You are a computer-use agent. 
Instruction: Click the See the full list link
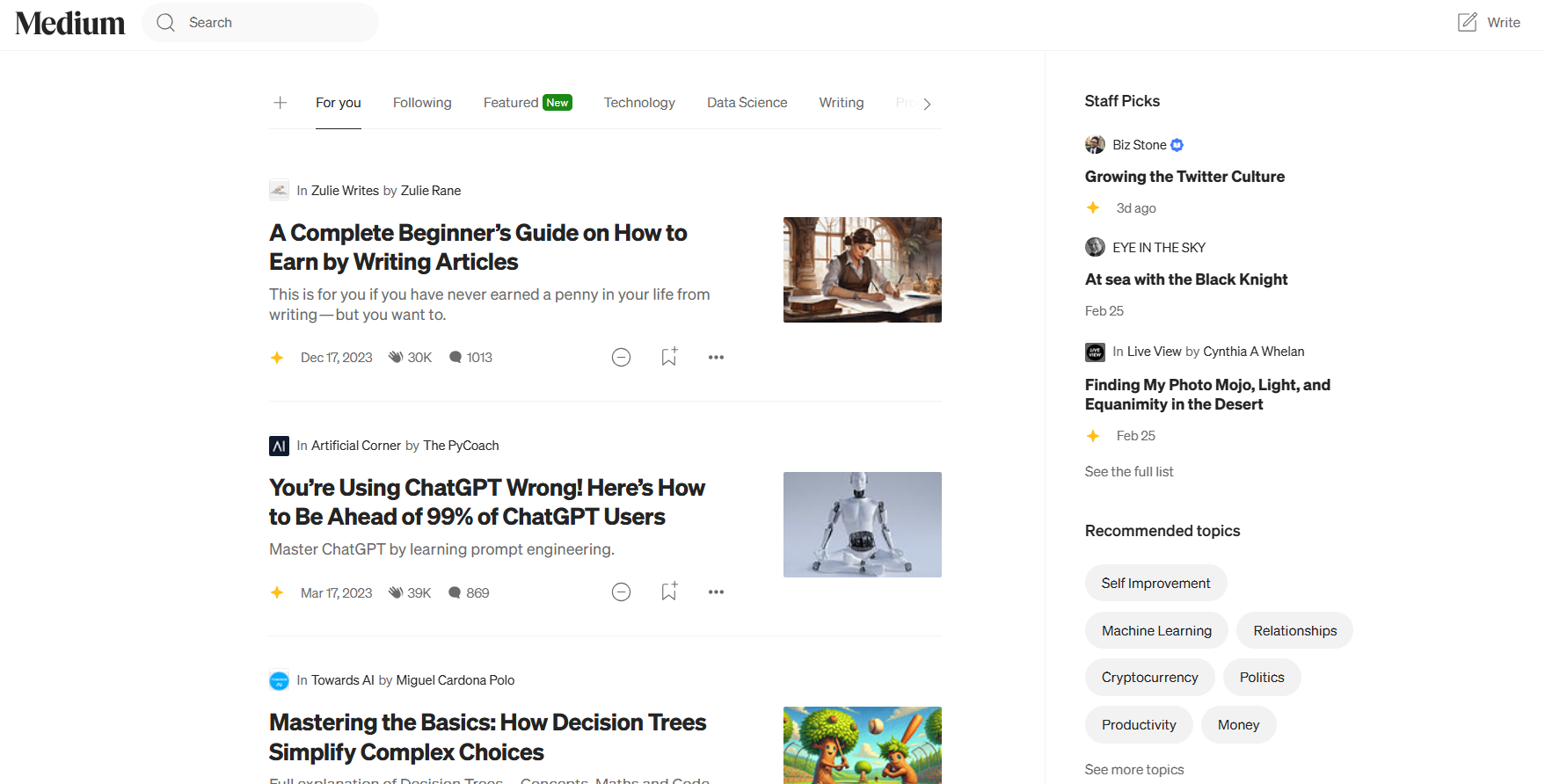1129,471
